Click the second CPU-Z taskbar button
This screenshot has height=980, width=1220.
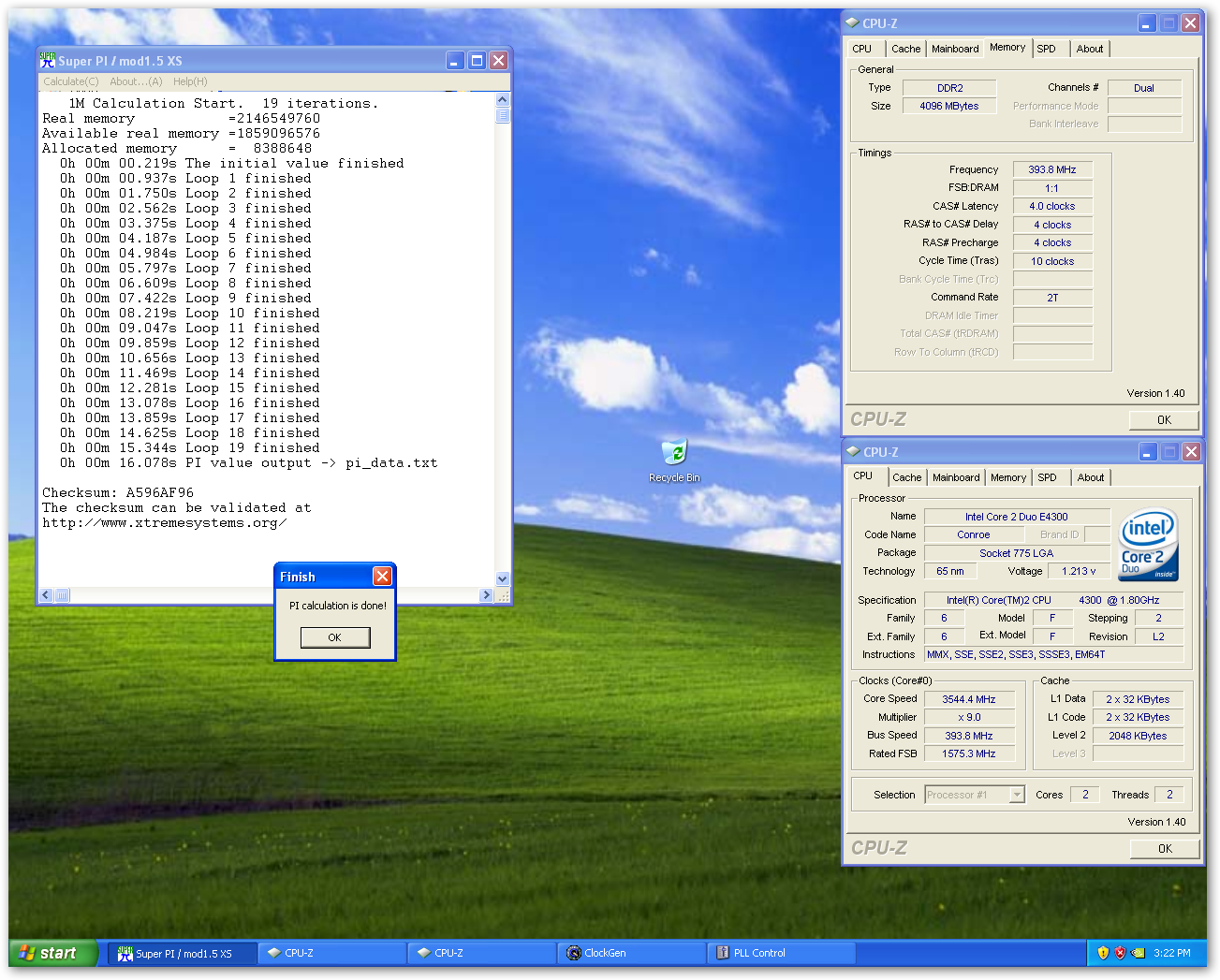[481, 954]
